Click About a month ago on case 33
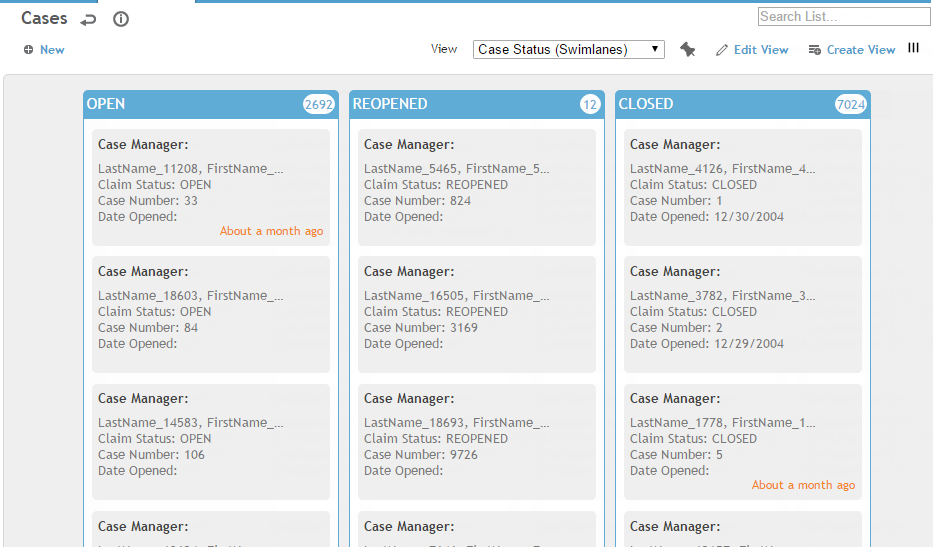Image resolution: width=933 pixels, height=547 pixels. click(x=271, y=231)
